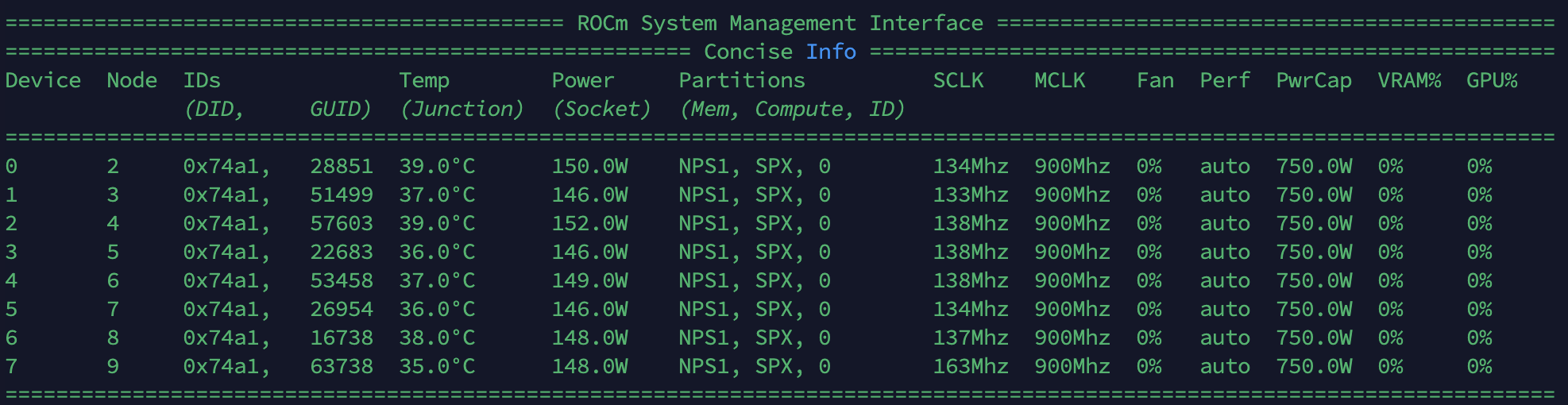Screen dimensions: 1568x405
Task: Click the '(Socket)' subheader text
Action: [602, 109]
